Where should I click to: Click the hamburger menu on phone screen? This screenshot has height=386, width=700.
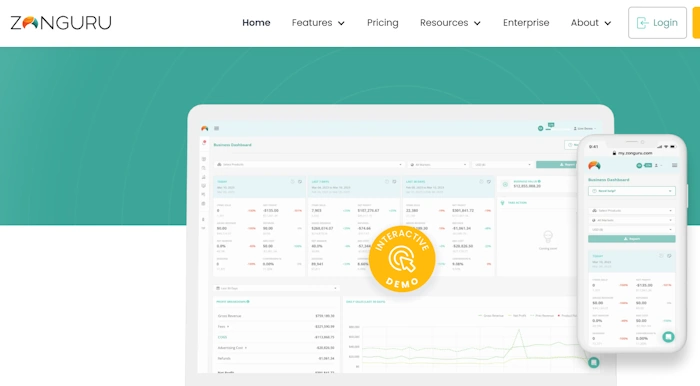(x=674, y=166)
